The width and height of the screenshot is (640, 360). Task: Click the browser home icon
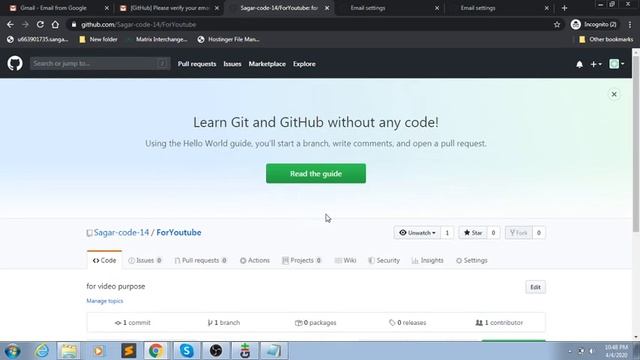pyautogui.click(x=55, y=24)
